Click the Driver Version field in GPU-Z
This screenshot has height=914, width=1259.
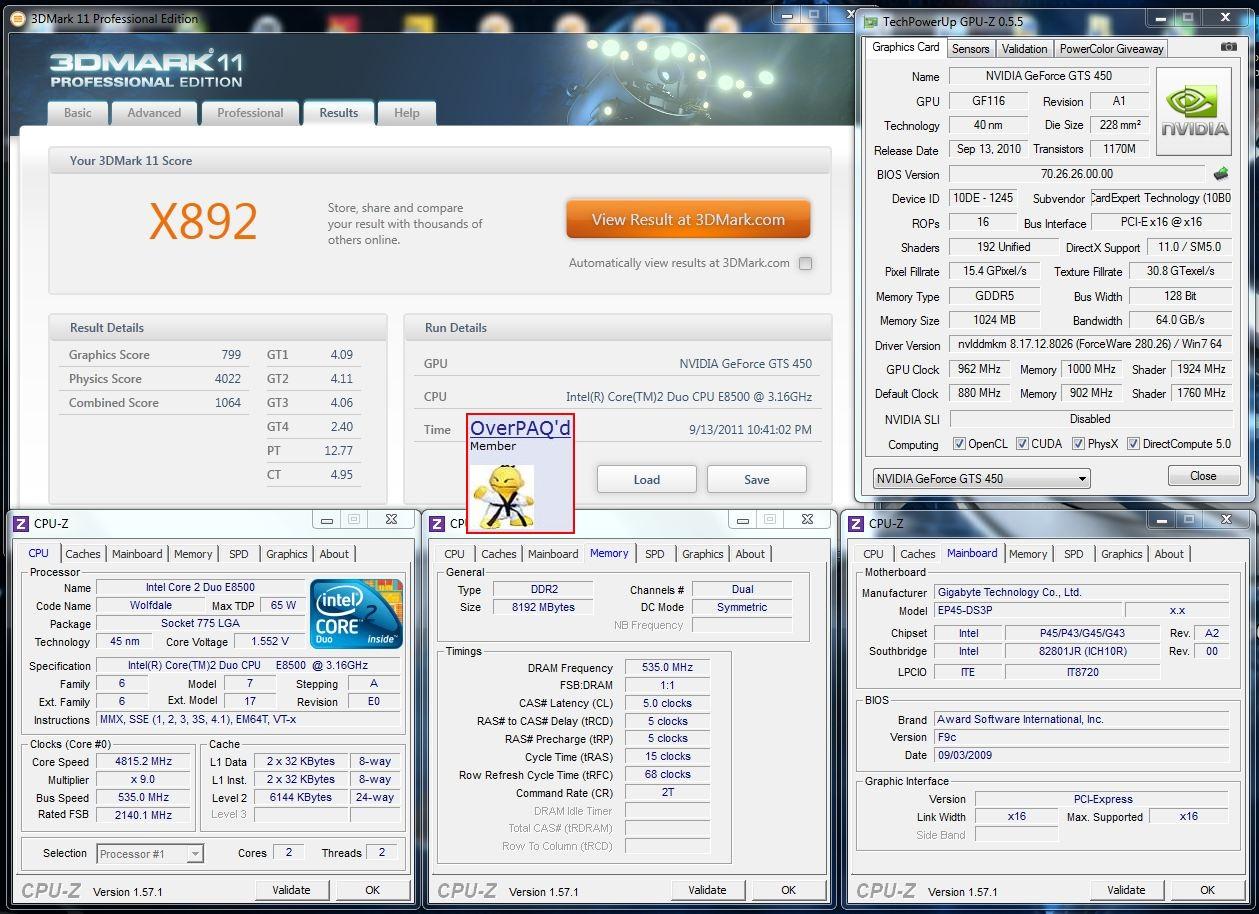1090,344
